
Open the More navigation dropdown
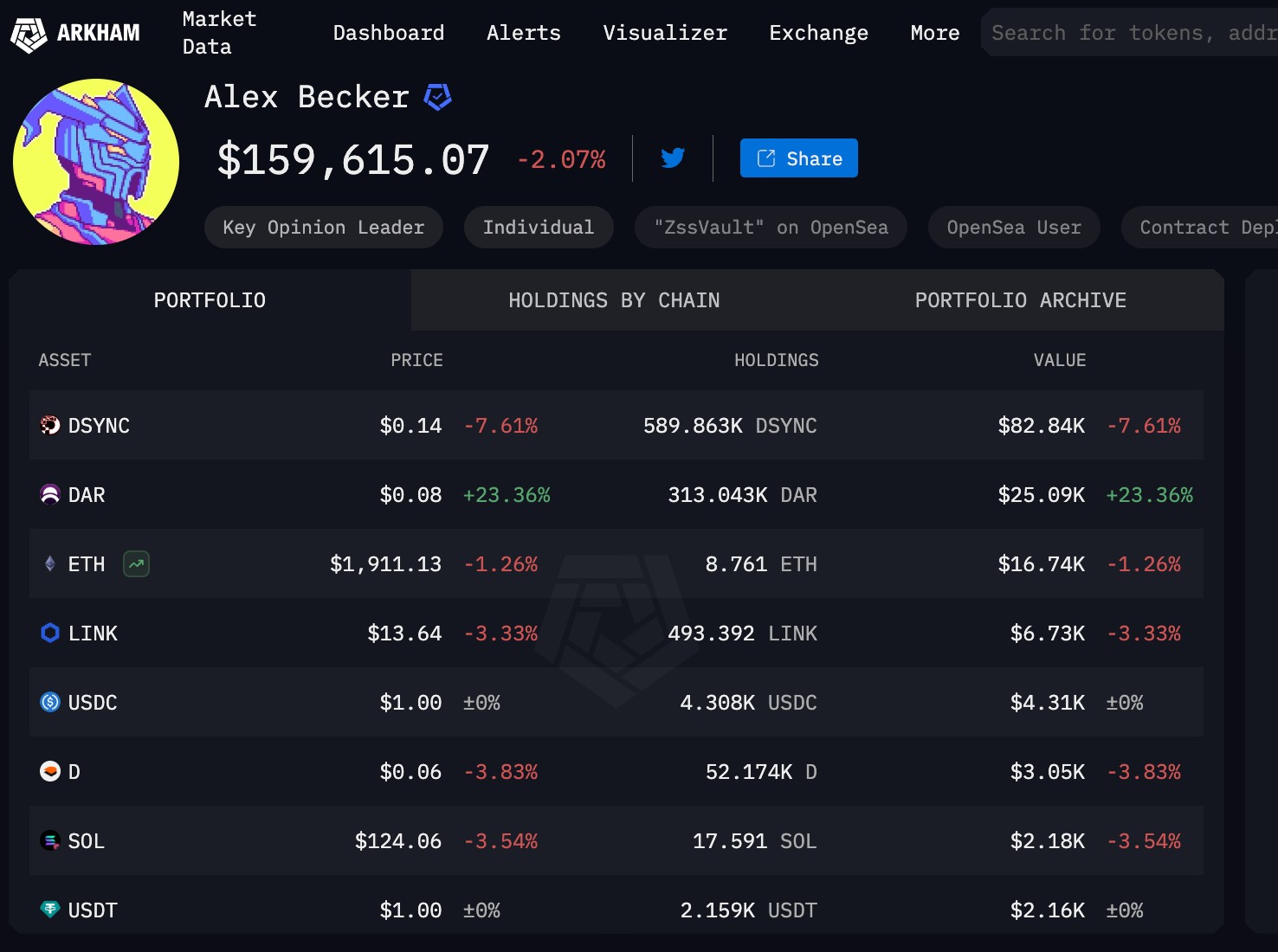pos(934,33)
